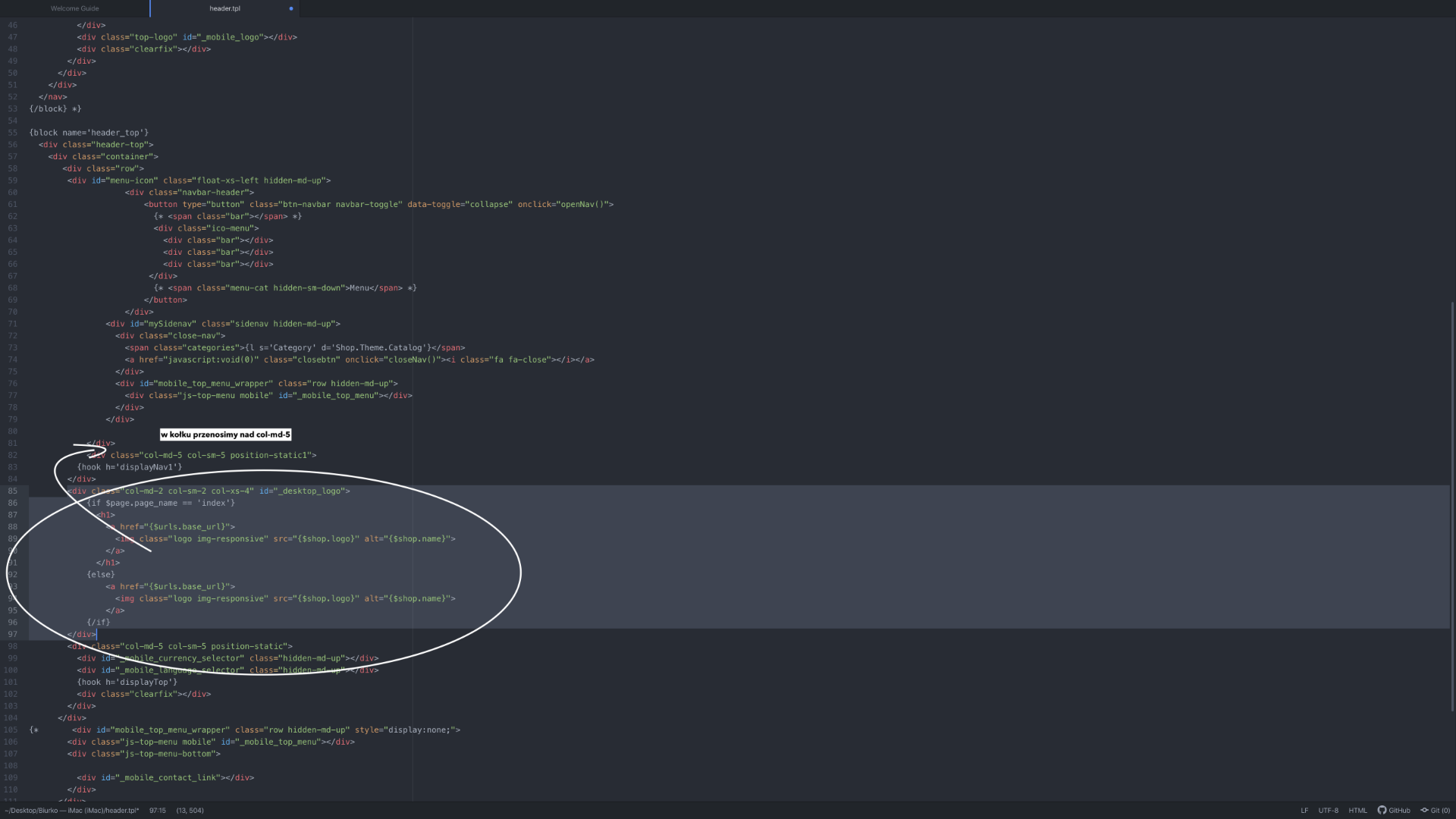Select the header.tpl tab
The width and height of the screenshot is (1456, 819).
click(224, 8)
